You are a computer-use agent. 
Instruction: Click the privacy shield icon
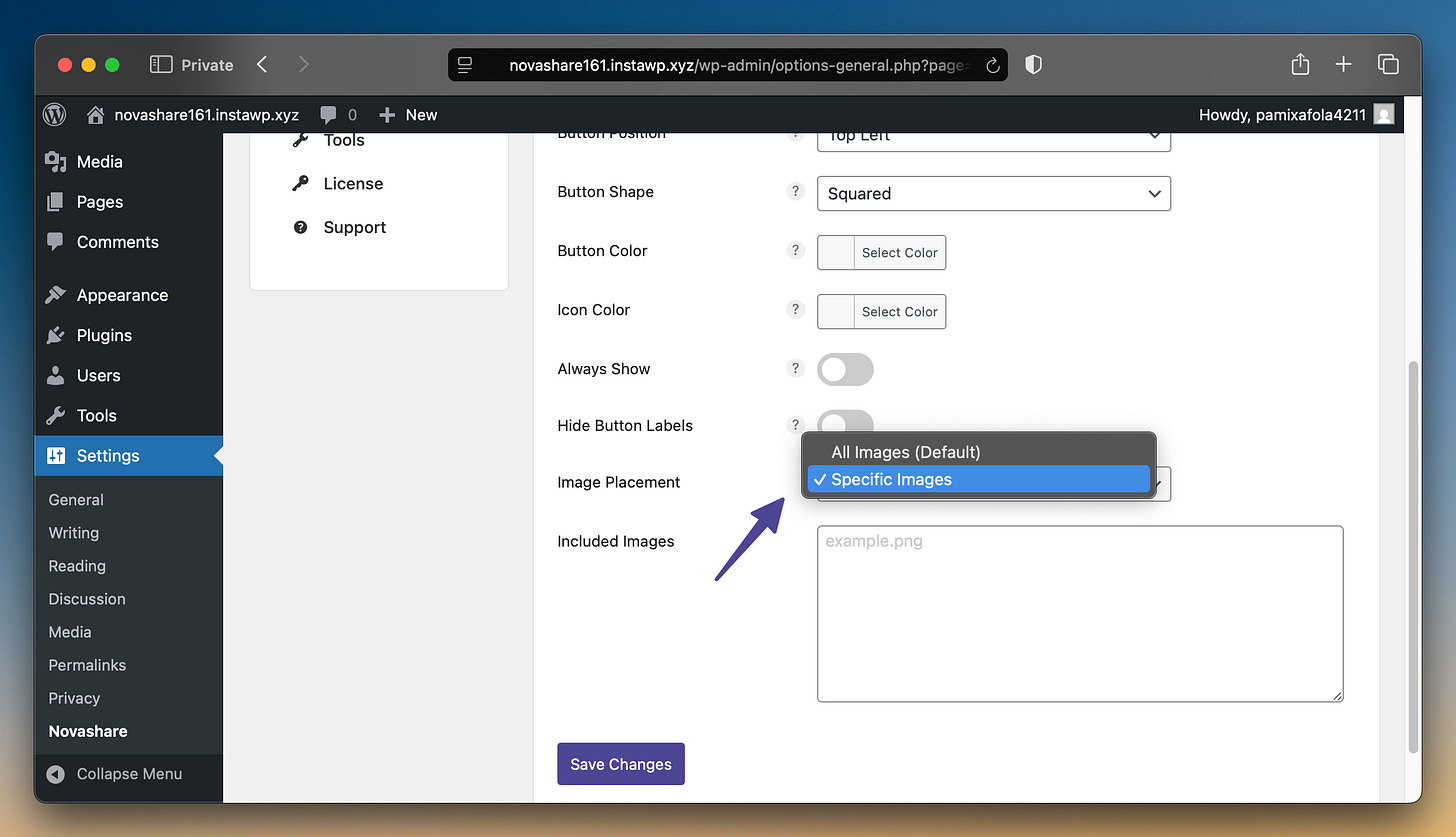pos(1034,65)
